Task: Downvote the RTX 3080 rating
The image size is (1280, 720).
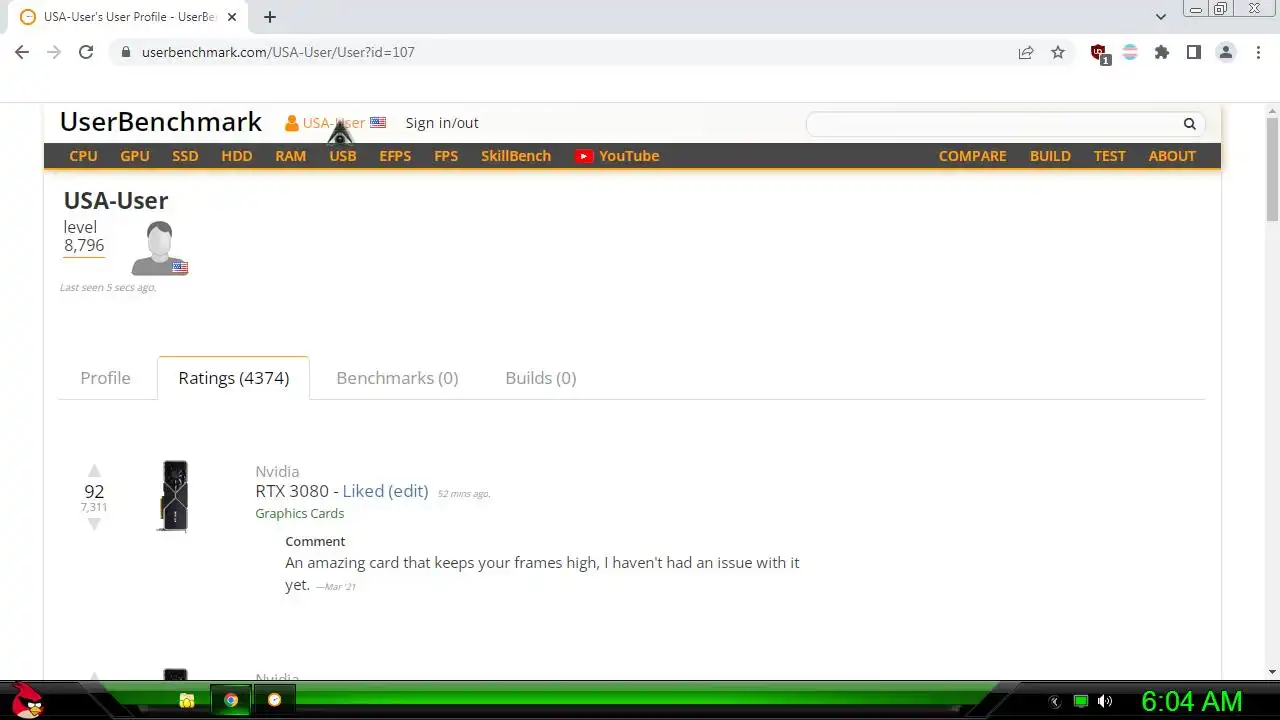Action: click(94, 523)
